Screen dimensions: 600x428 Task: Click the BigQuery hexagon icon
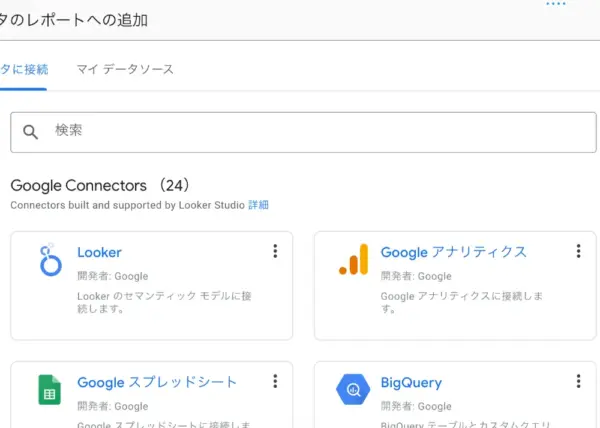tap(353, 389)
